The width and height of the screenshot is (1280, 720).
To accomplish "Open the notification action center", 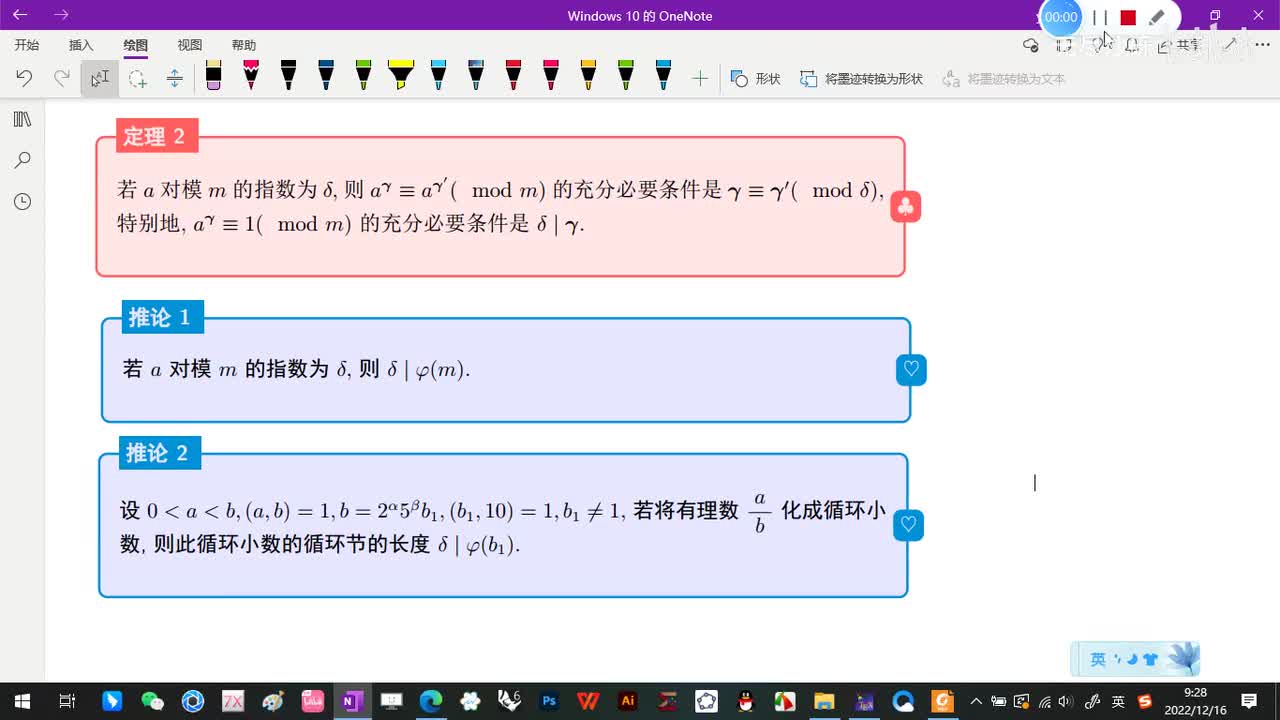I will click(1249, 701).
